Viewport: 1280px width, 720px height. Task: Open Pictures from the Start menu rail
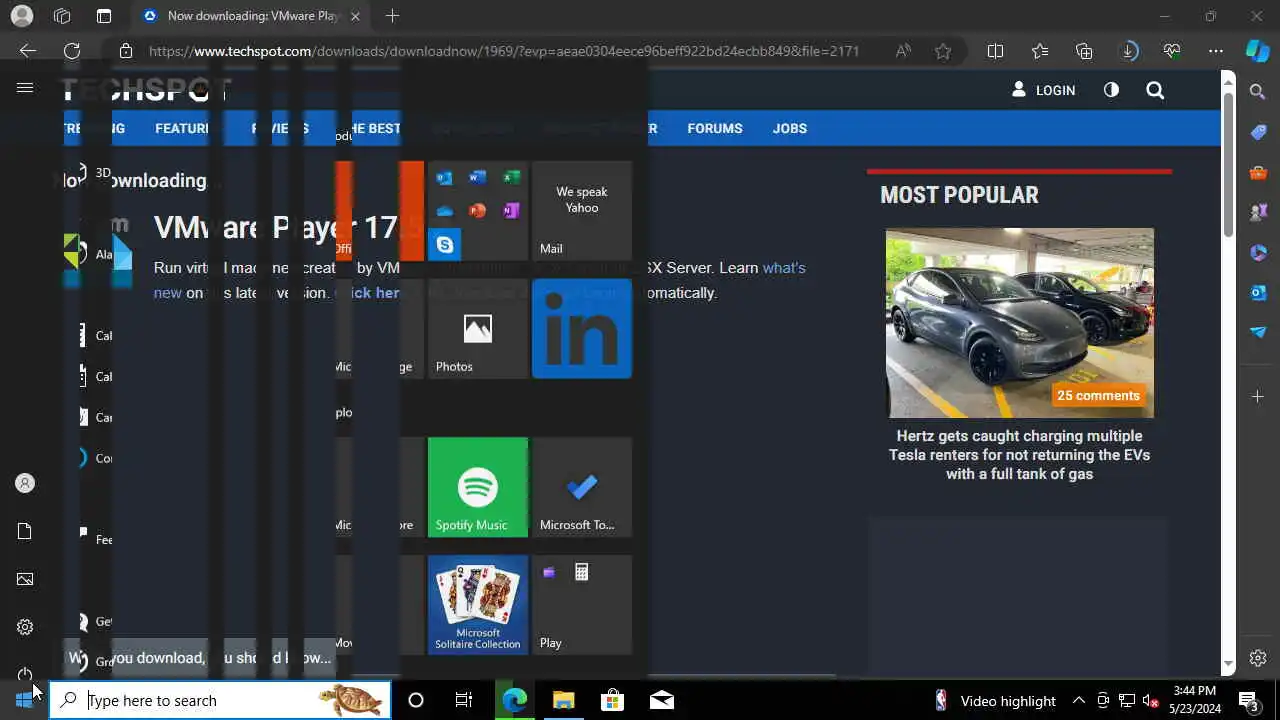[x=25, y=579]
